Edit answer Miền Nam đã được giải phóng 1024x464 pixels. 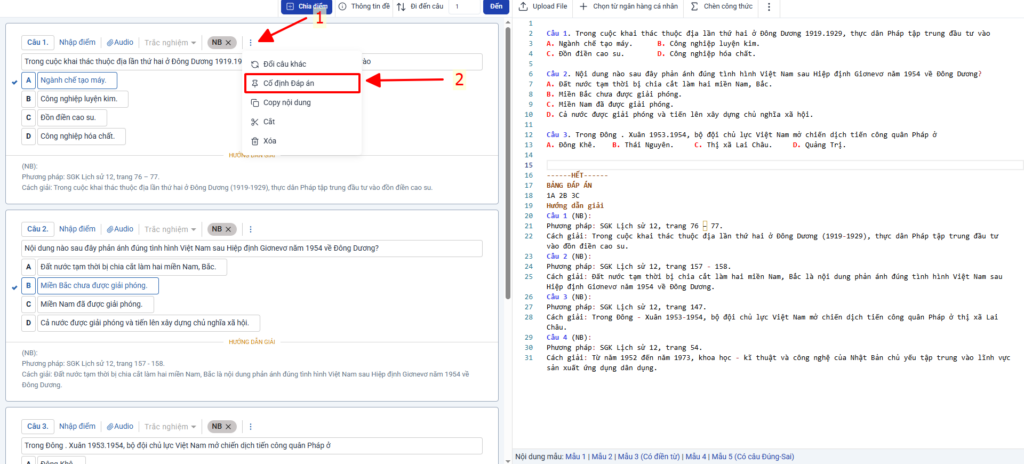pos(95,305)
